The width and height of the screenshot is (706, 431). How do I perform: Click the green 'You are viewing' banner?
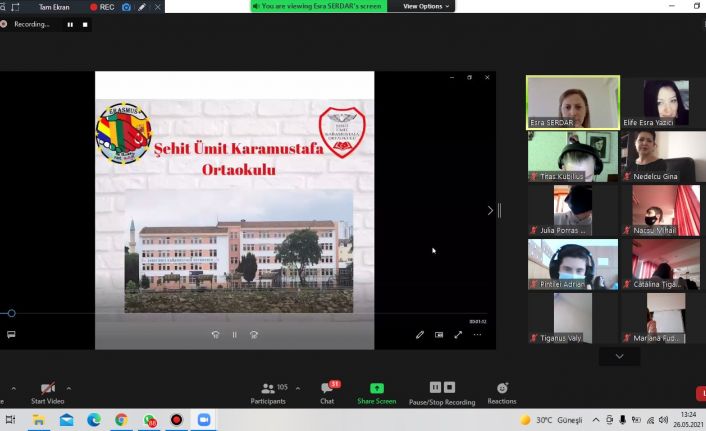319,6
